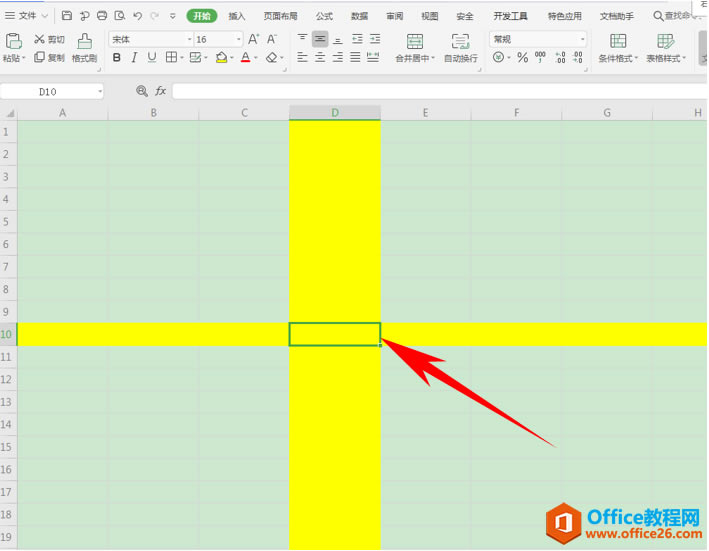Image resolution: width=709 pixels, height=551 pixels.
Task: Switch to the 公式 (Formulas) tab
Action: pyautogui.click(x=324, y=16)
